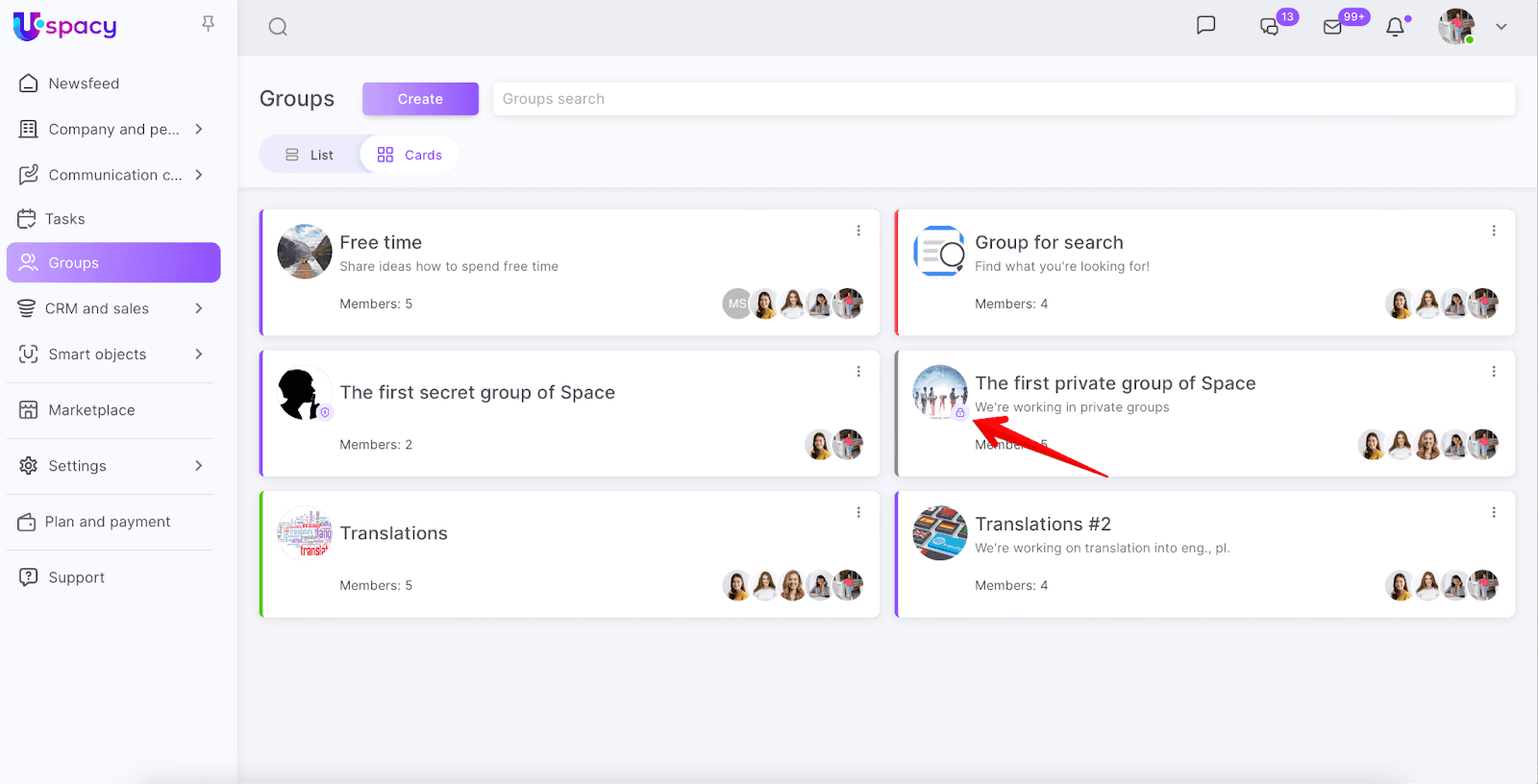Expand the Settings submenu chevron
The height and width of the screenshot is (784, 1538).
click(199, 466)
